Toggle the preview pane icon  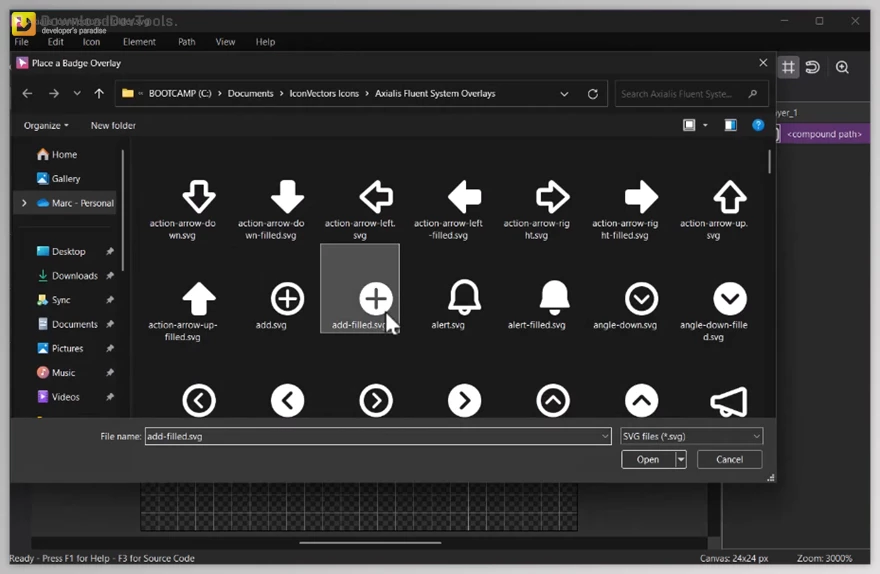click(731, 125)
